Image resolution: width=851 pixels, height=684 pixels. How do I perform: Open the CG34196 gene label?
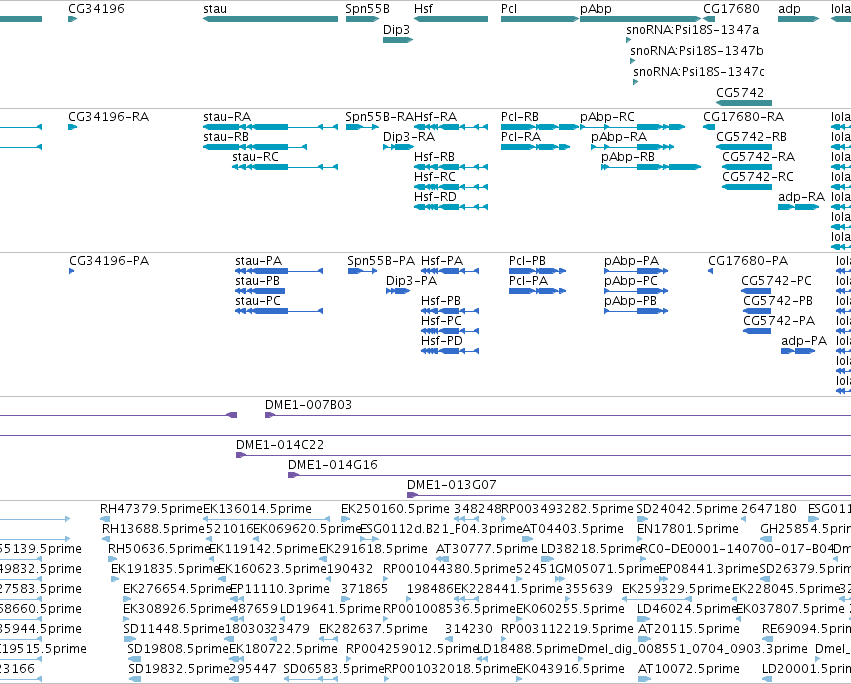96,9
